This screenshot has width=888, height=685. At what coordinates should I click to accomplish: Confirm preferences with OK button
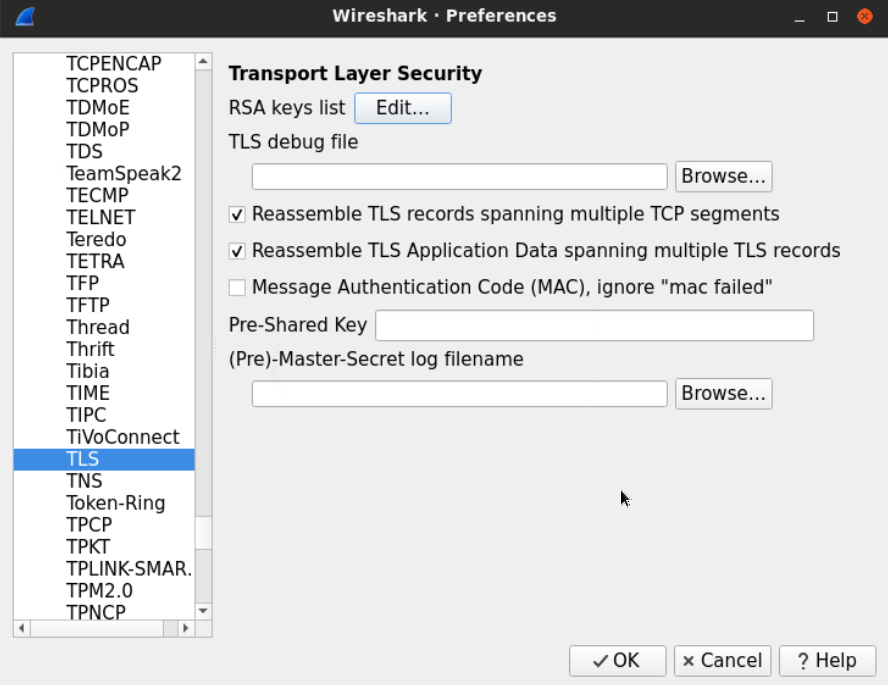tap(617, 660)
